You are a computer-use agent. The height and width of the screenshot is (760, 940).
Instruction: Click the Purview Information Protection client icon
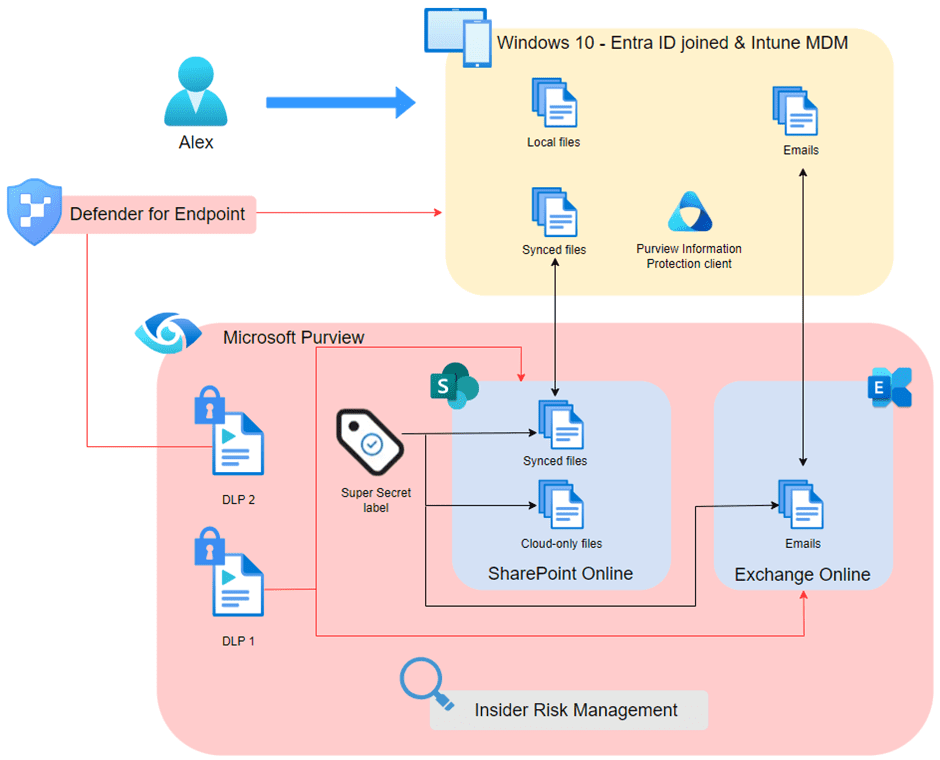[690, 212]
